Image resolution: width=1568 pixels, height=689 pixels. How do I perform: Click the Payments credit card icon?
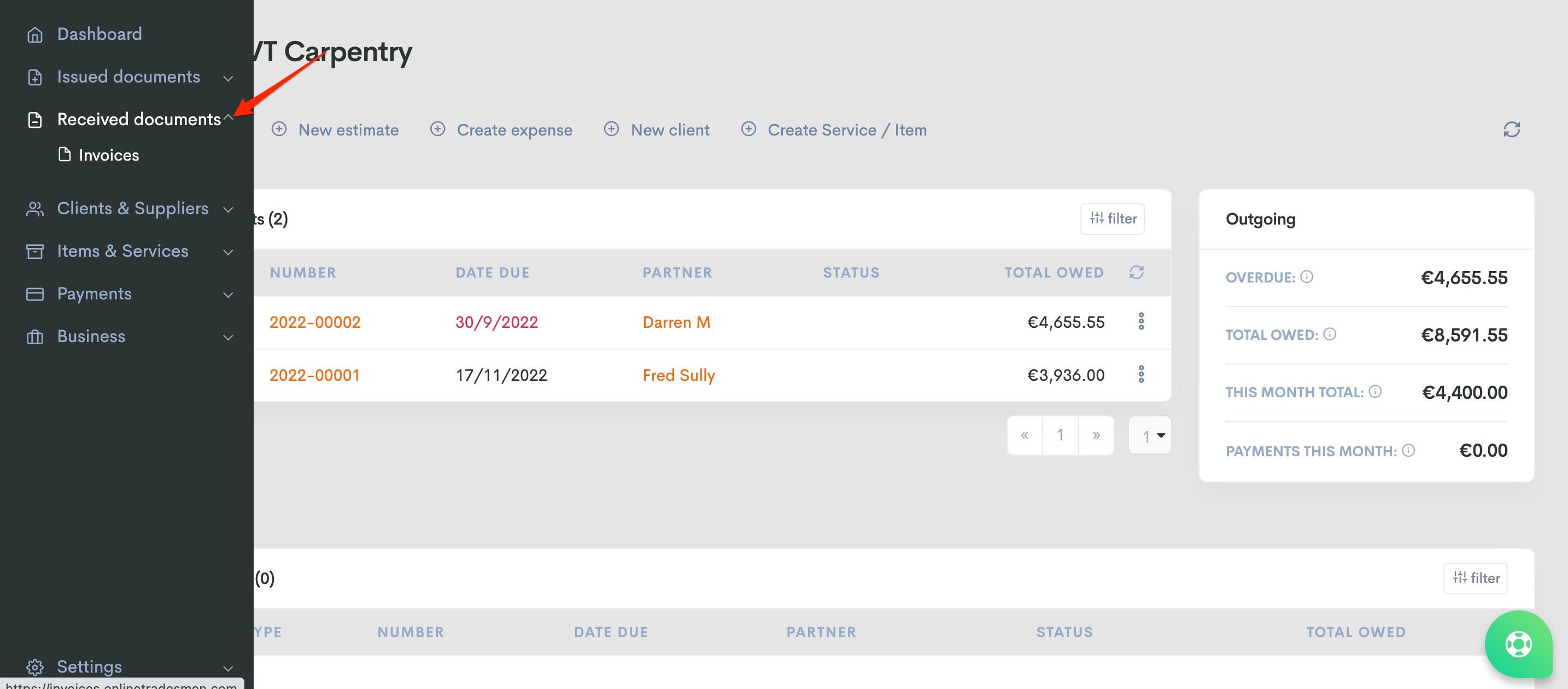34,295
